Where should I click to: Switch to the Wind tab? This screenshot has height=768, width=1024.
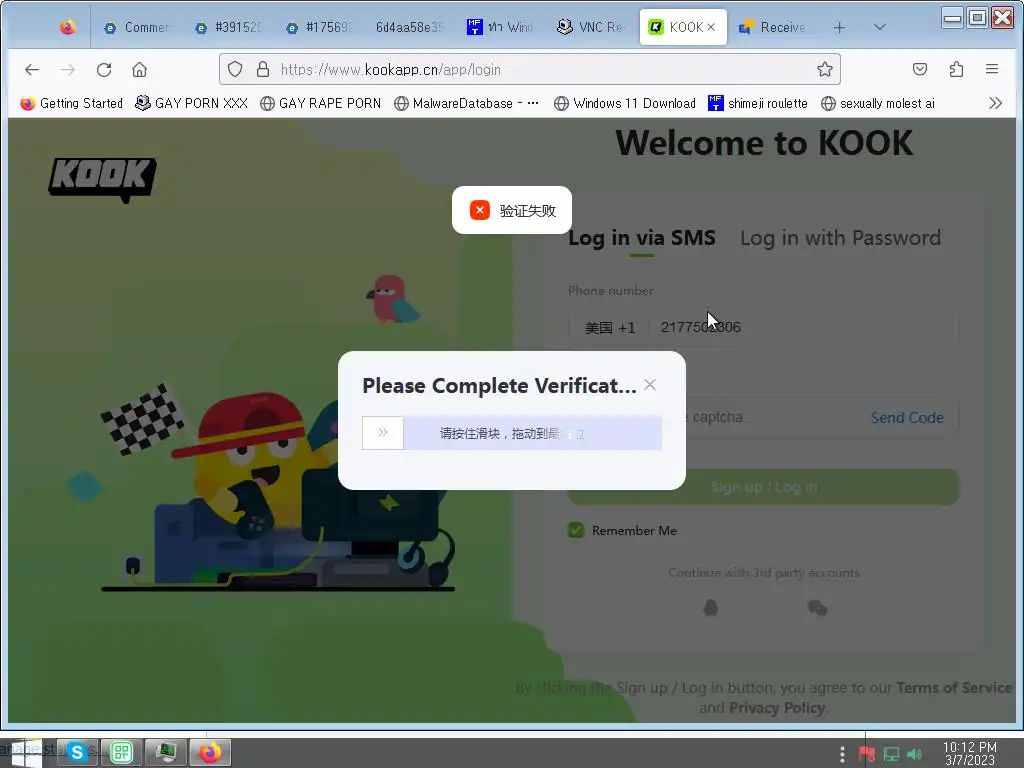tap(500, 27)
